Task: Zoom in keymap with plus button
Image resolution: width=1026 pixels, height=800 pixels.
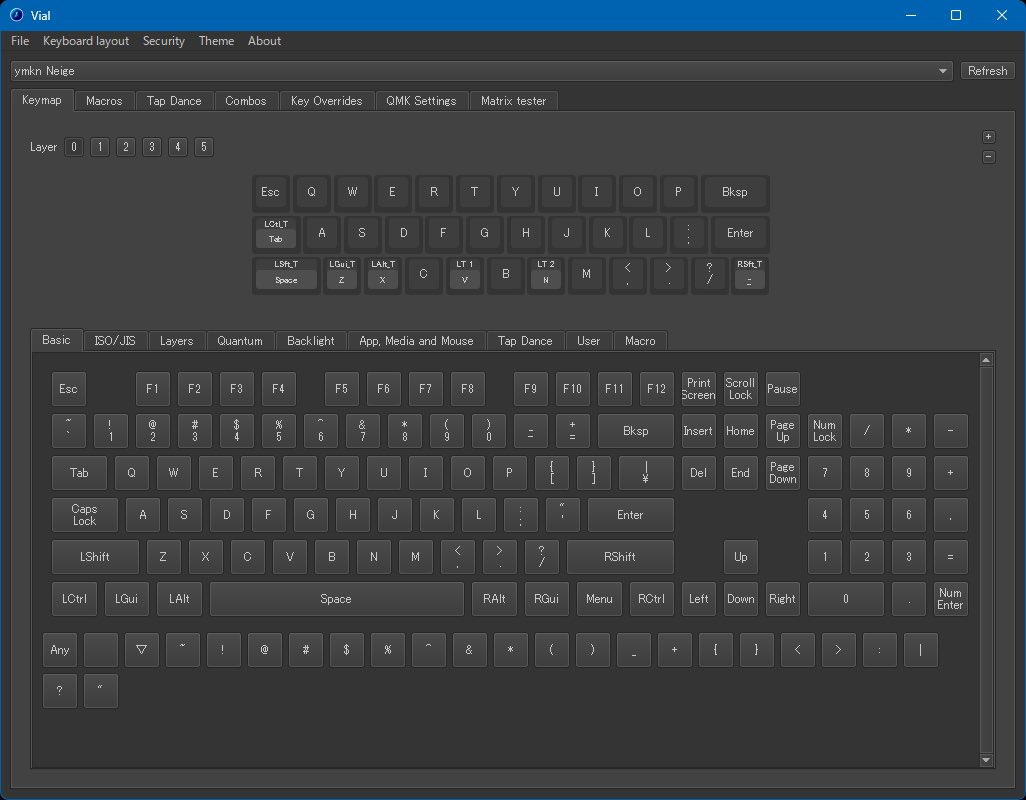Action: (989, 137)
